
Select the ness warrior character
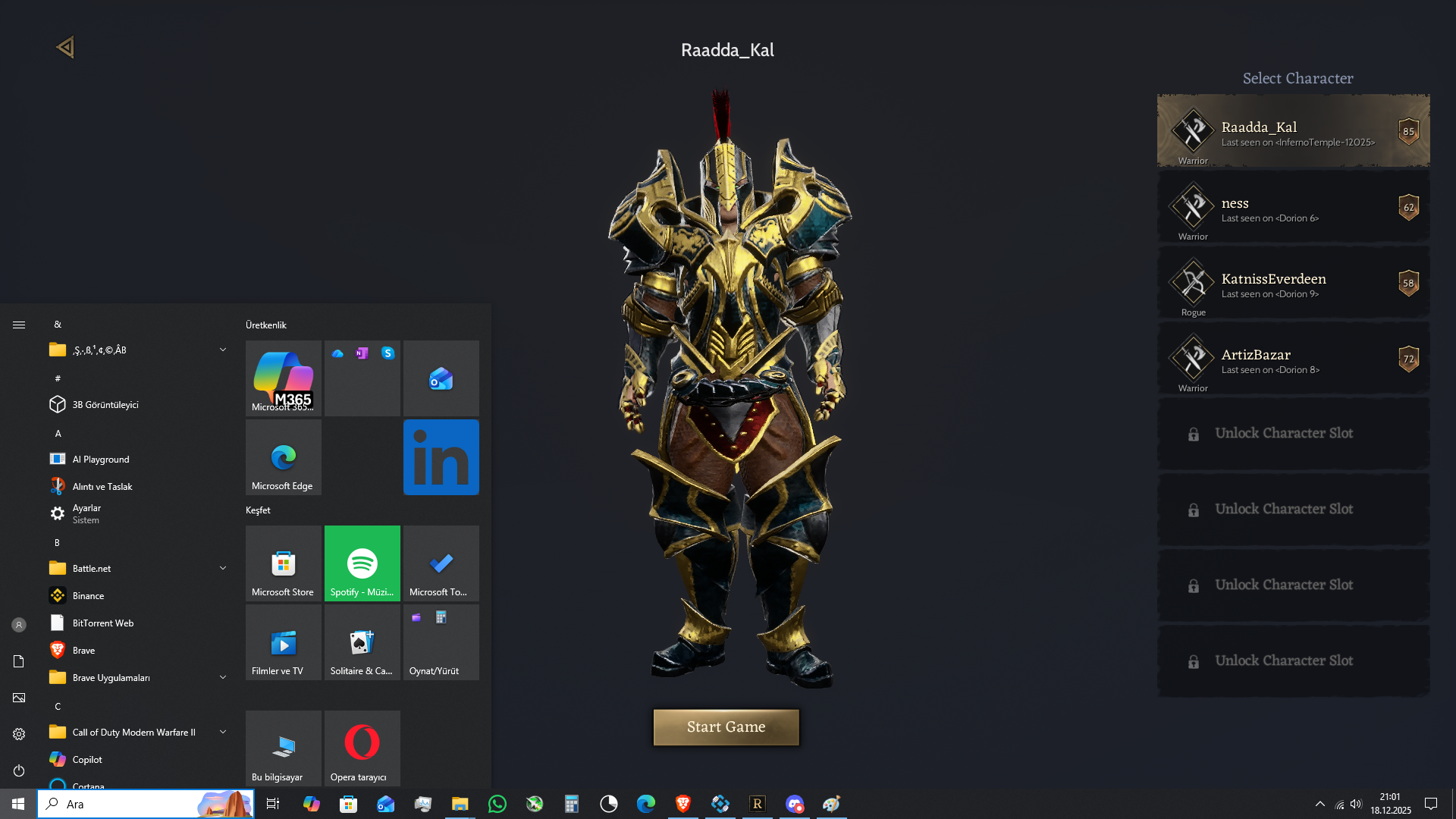1293,207
